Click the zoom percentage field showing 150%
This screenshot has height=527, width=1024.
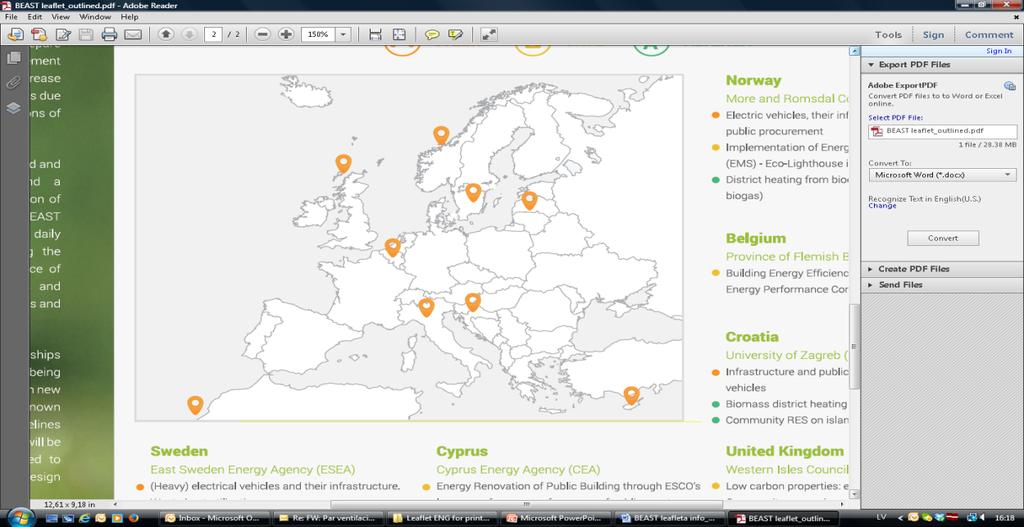click(x=319, y=35)
